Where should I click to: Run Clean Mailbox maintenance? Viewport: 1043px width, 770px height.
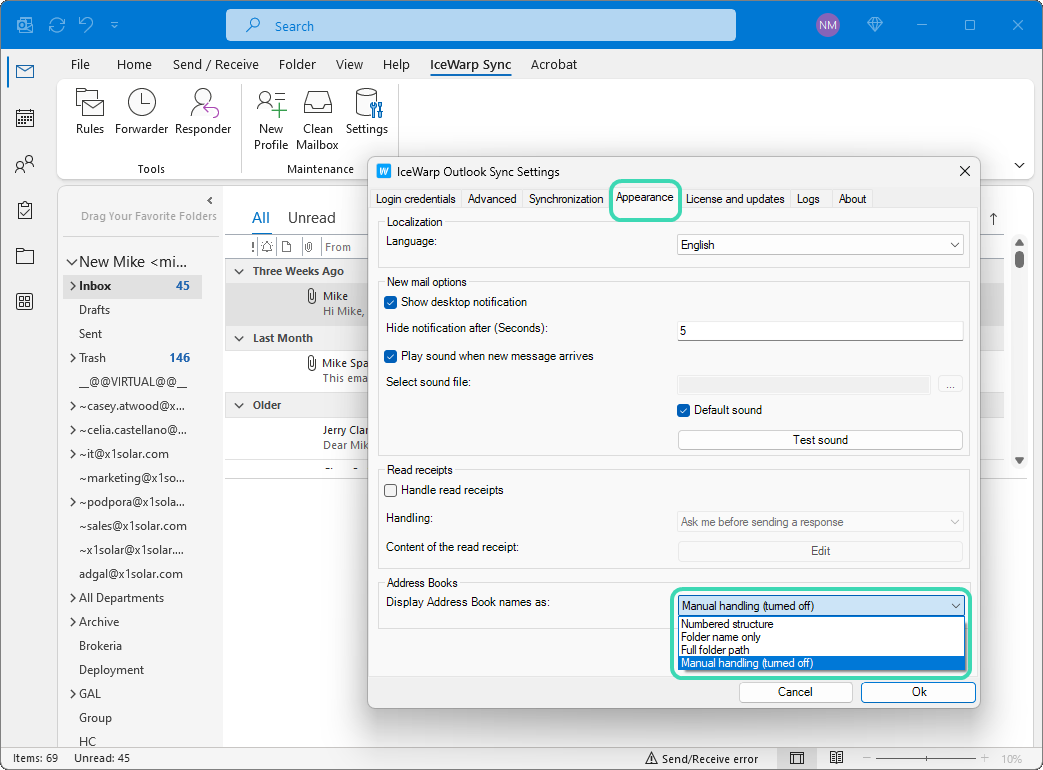point(318,119)
